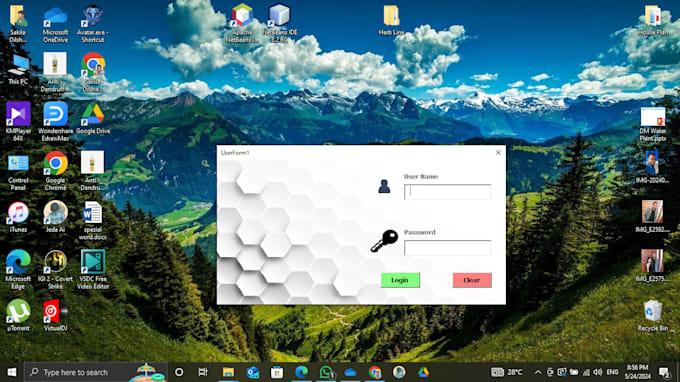Select the Avatar.exe Shortcut desktop icon

pyautogui.click(x=93, y=24)
